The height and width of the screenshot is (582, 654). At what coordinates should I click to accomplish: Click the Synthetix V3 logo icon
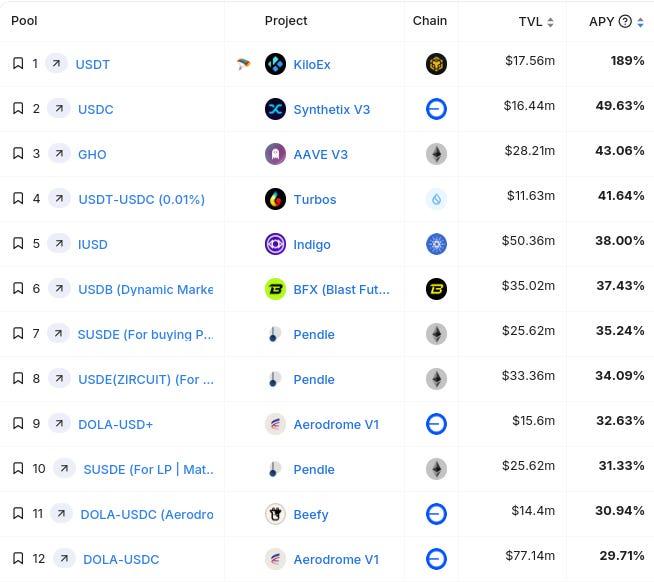pos(275,109)
